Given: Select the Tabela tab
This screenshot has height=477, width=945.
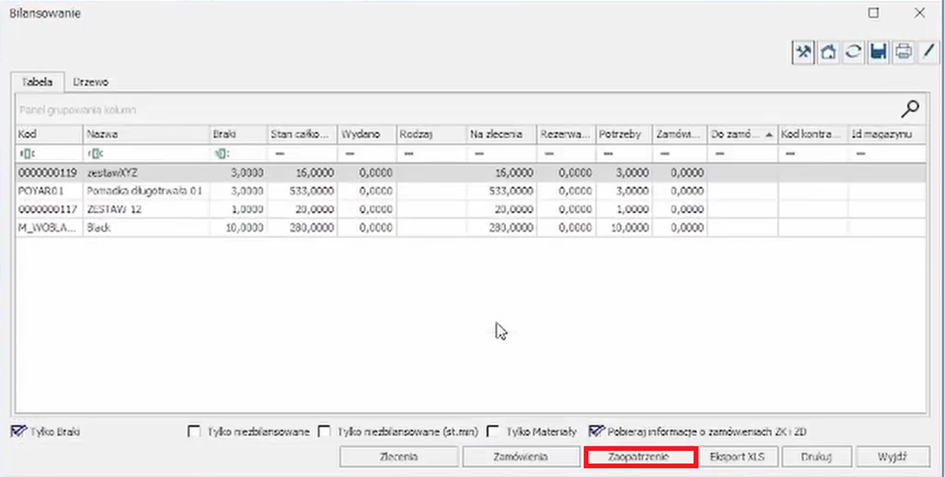Looking at the screenshot, I should 37,82.
